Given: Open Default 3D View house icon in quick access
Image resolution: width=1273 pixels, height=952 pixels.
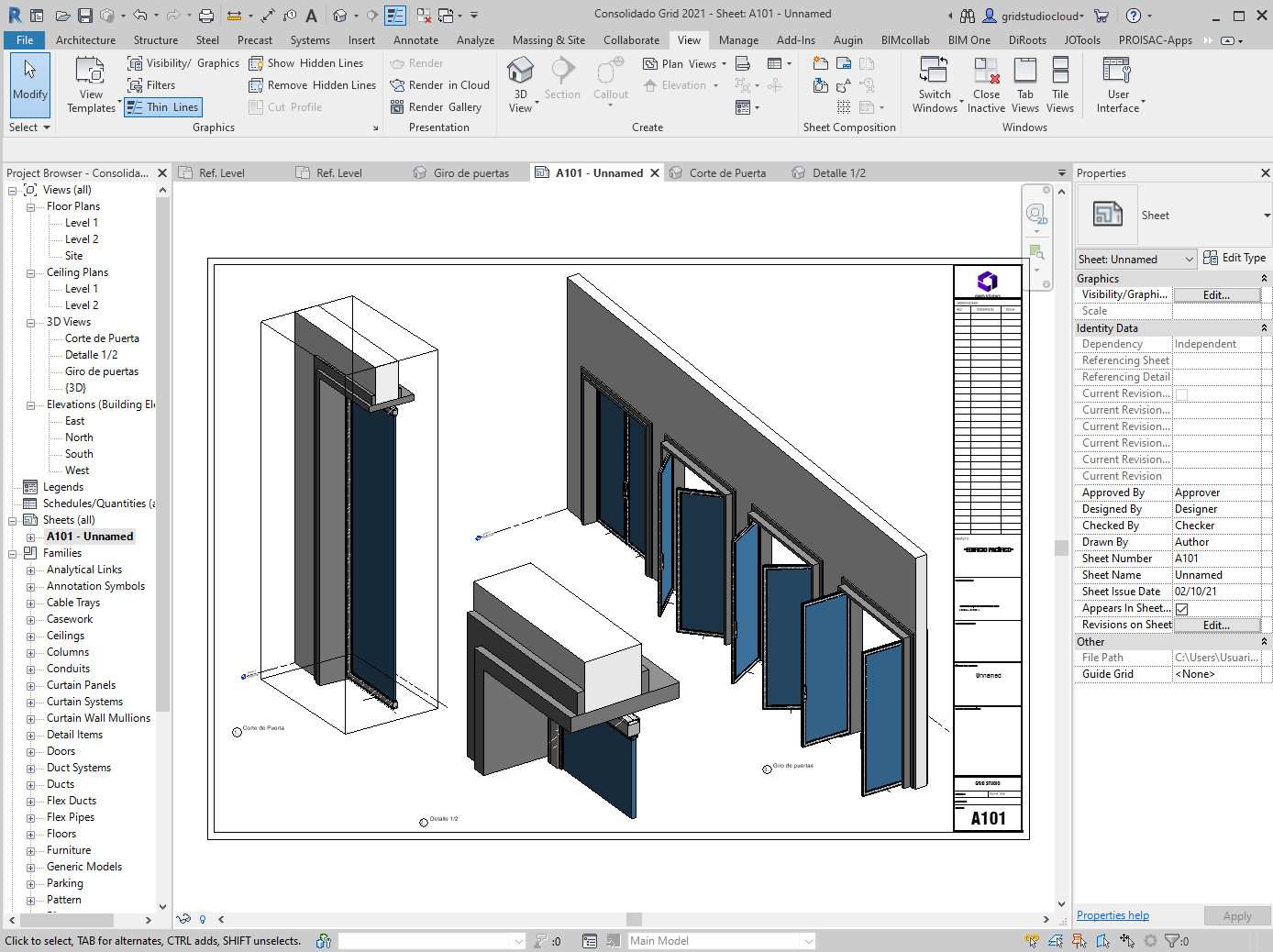Looking at the screenshot, I should (339, 16).
